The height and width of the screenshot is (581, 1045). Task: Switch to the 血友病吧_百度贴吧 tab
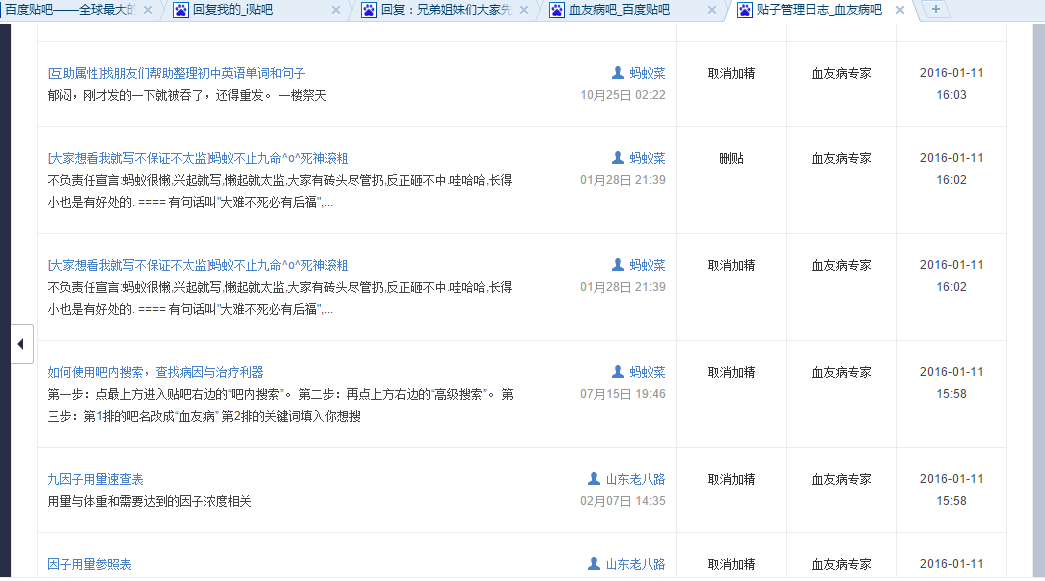[619, 10]
